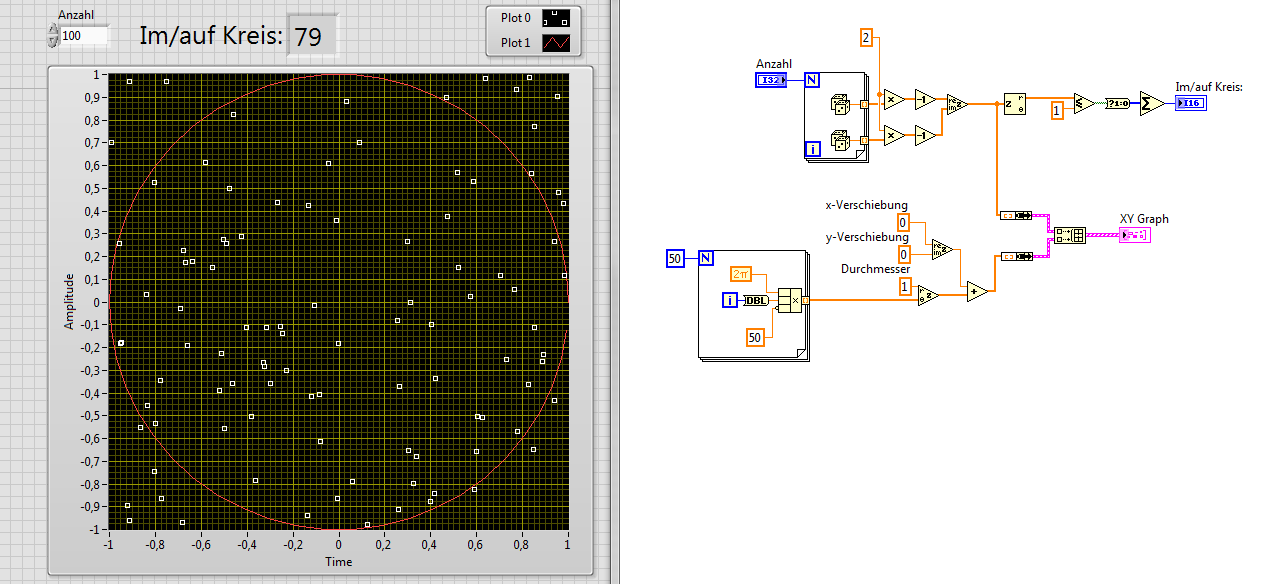Select the 2π constant in the loop

coord(741,274)
